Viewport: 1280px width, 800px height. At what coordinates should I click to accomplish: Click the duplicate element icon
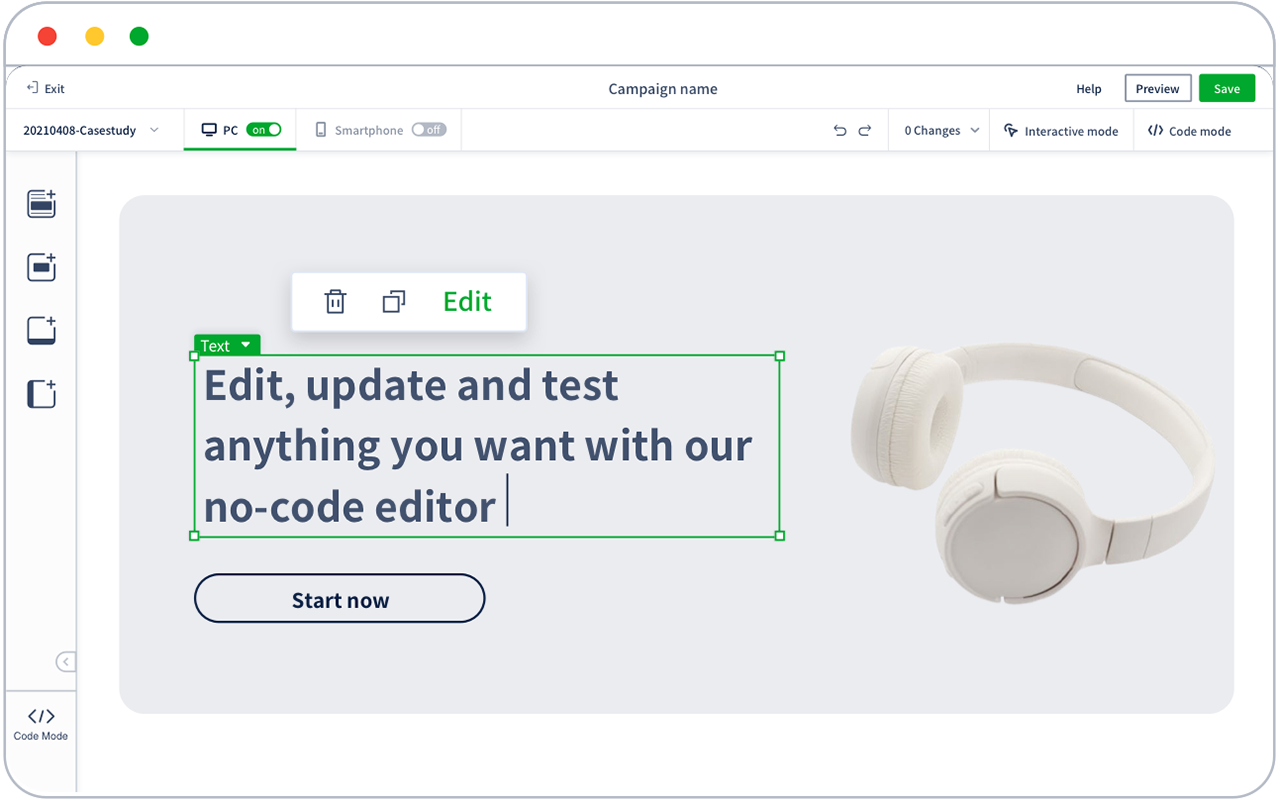click(x=394, y=301)
